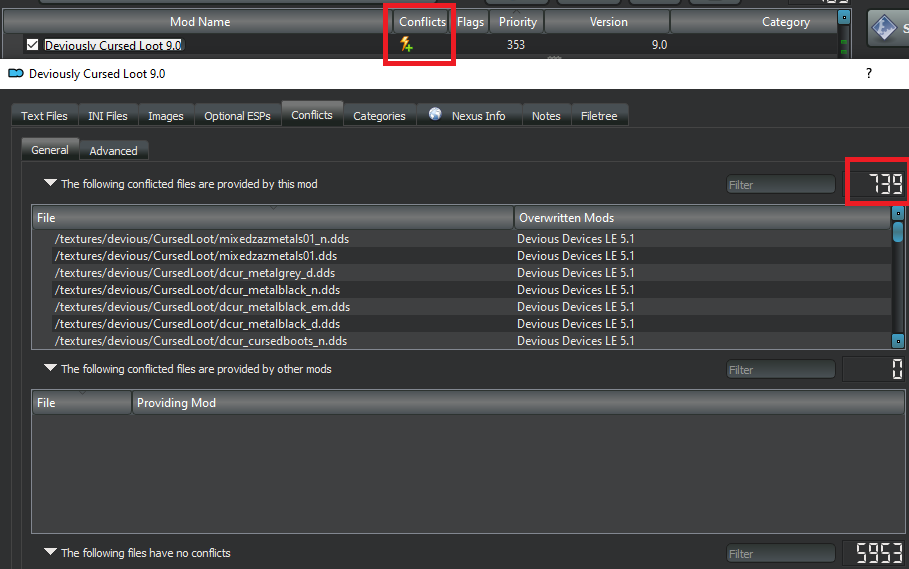The image size is (909, 569).
Task: Collapse 'files have no conflicts' section
Action: (50, 552)
